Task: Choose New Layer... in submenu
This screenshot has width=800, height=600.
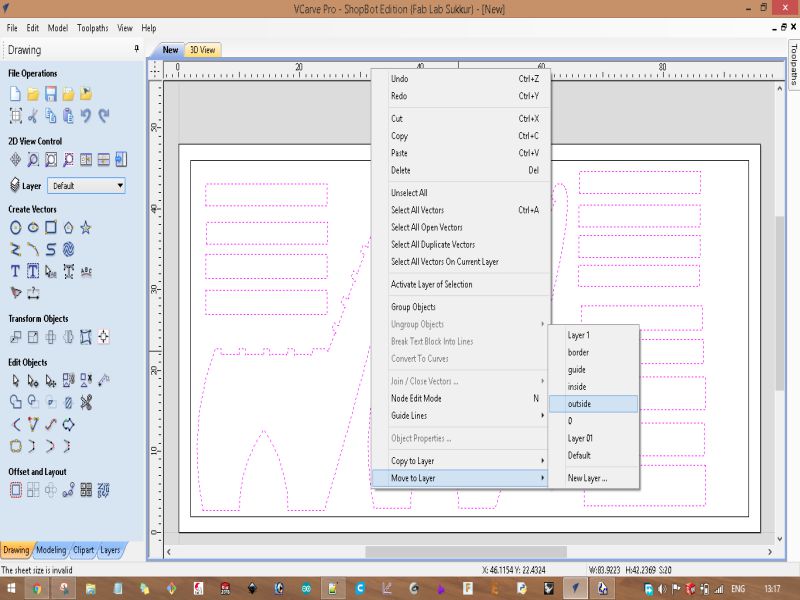Action: coord(593,478)
